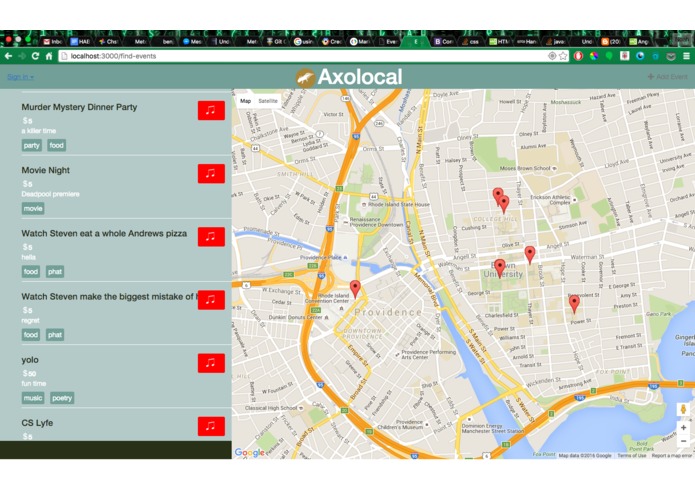Click the Deadpool premiere description text
Screen dimensions: 695x494
[51, 194]
